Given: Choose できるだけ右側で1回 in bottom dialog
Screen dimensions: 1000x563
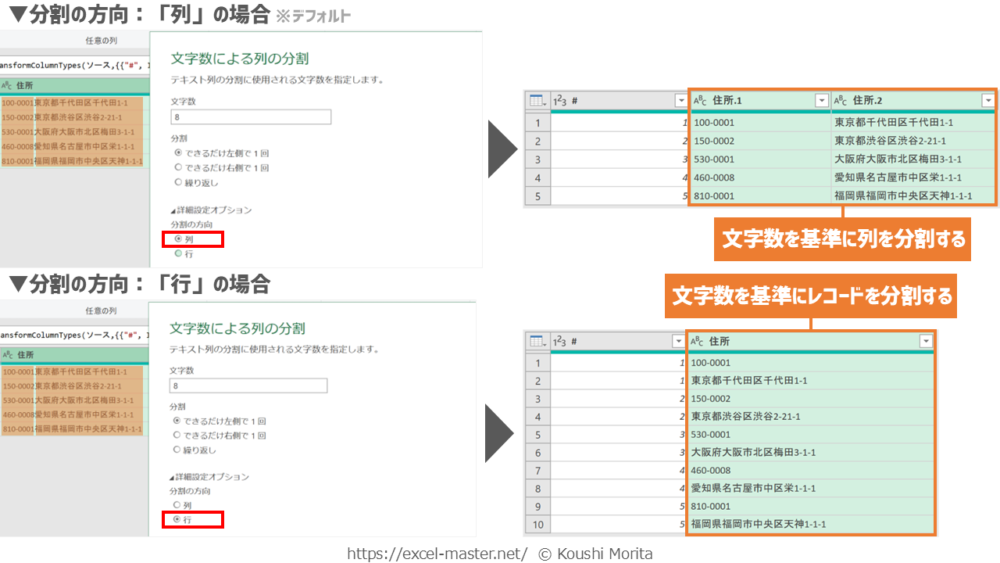Looking at the screenshot, I should [177, 436].
